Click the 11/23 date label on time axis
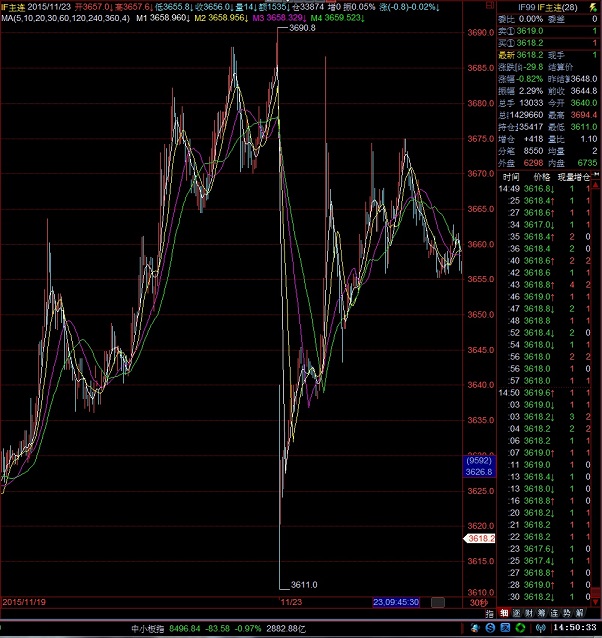 click(292, 602)
